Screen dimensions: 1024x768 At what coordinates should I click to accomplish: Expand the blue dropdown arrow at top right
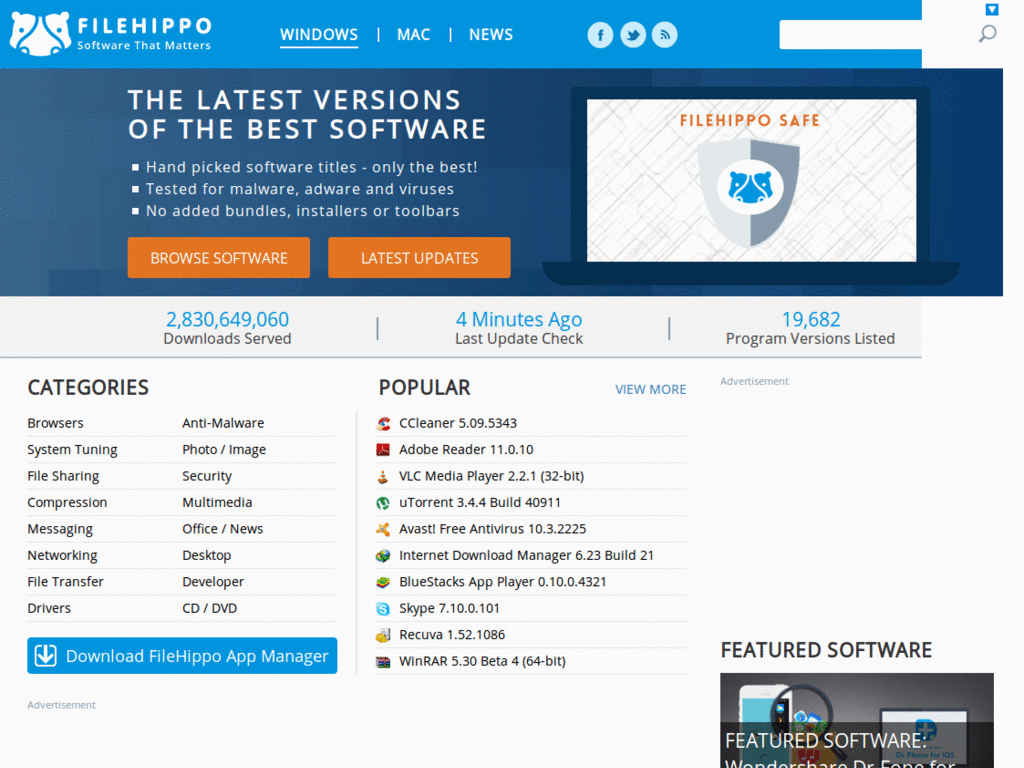[x=992, y=10]
